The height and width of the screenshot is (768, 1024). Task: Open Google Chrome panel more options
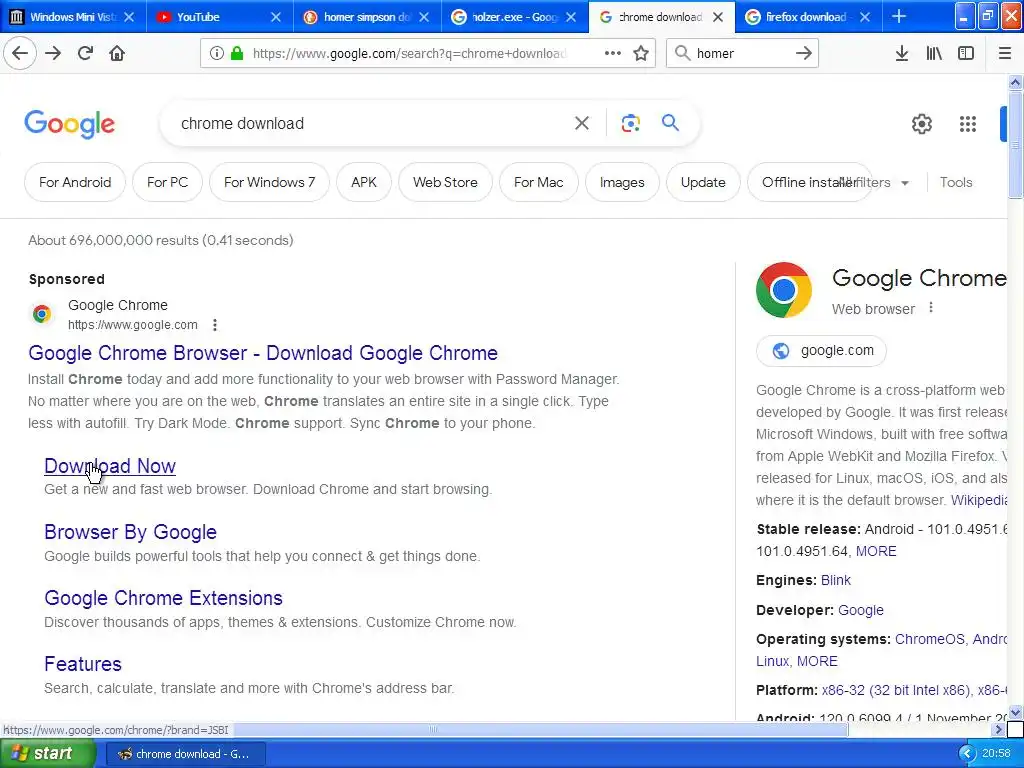click(931, 308)
